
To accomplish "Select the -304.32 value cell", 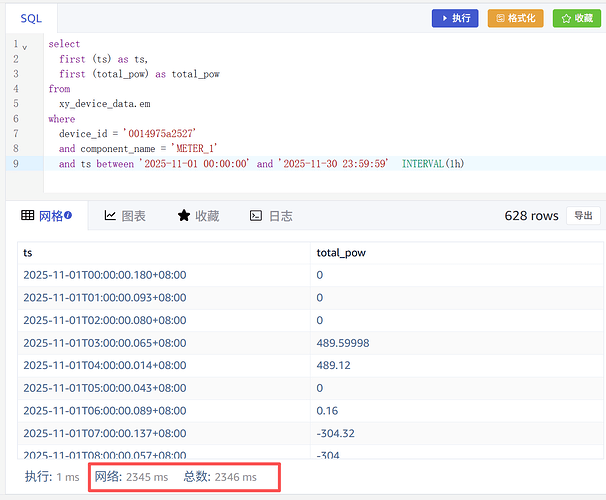I will (336, 433).
